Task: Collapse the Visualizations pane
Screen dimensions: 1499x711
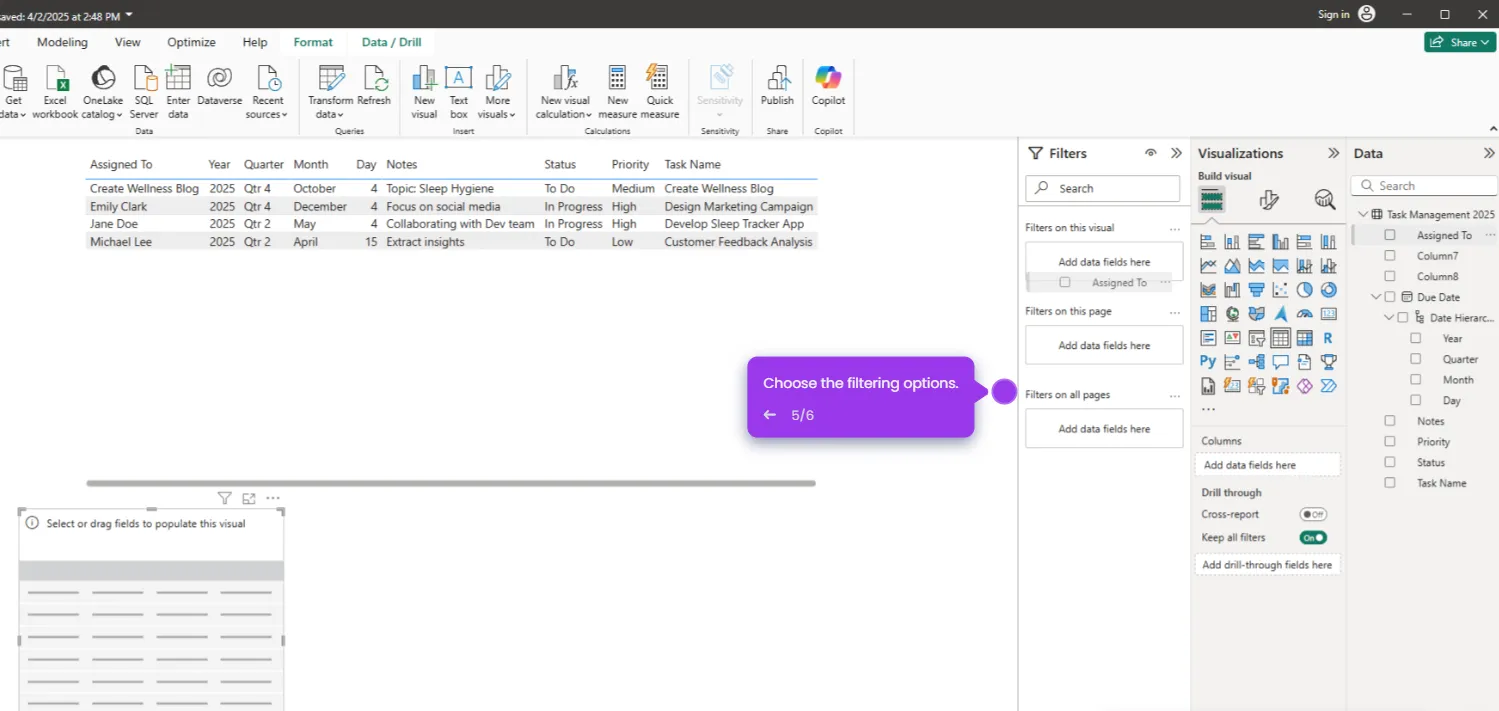Action: click(x=1333, y=153)
